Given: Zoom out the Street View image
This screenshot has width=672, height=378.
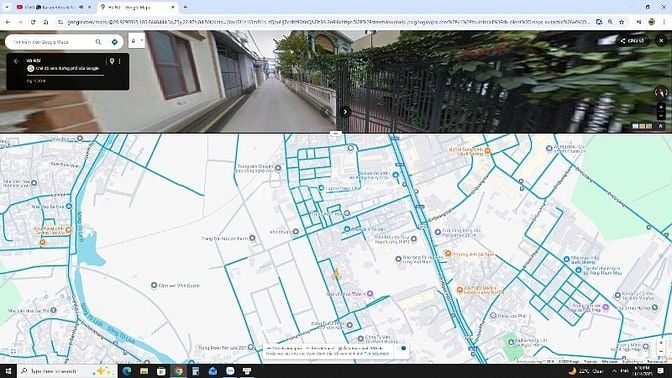Looking at the screenshot, I should [x=661, y=116].
